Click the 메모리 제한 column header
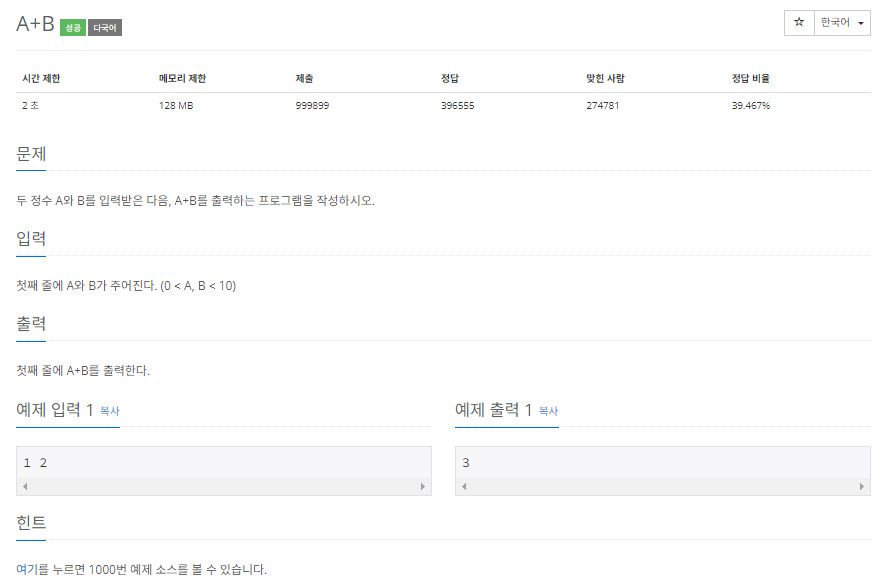The image size is (892, 585). [183, 79]
